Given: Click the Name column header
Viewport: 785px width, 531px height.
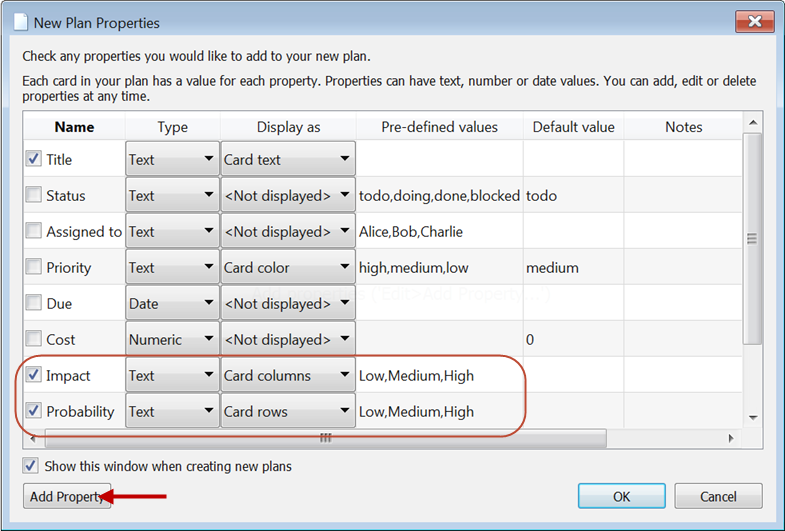Looking at the screenshot, I should tap(74, 127).
